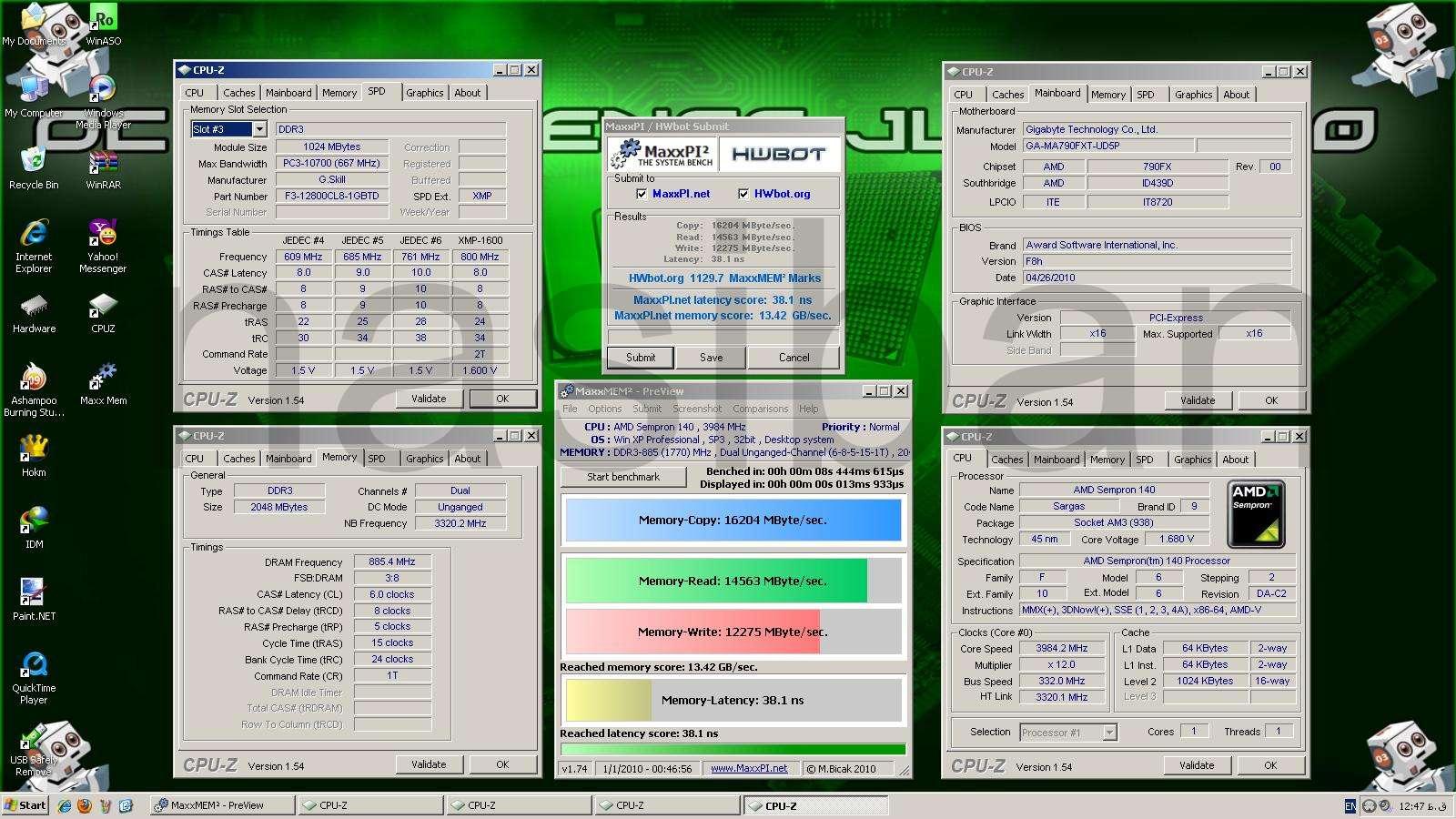This screenshot has height=819, width=1456.
Task: Click OK in CPU tab CPU-Z window
Action: point(1270,765)
